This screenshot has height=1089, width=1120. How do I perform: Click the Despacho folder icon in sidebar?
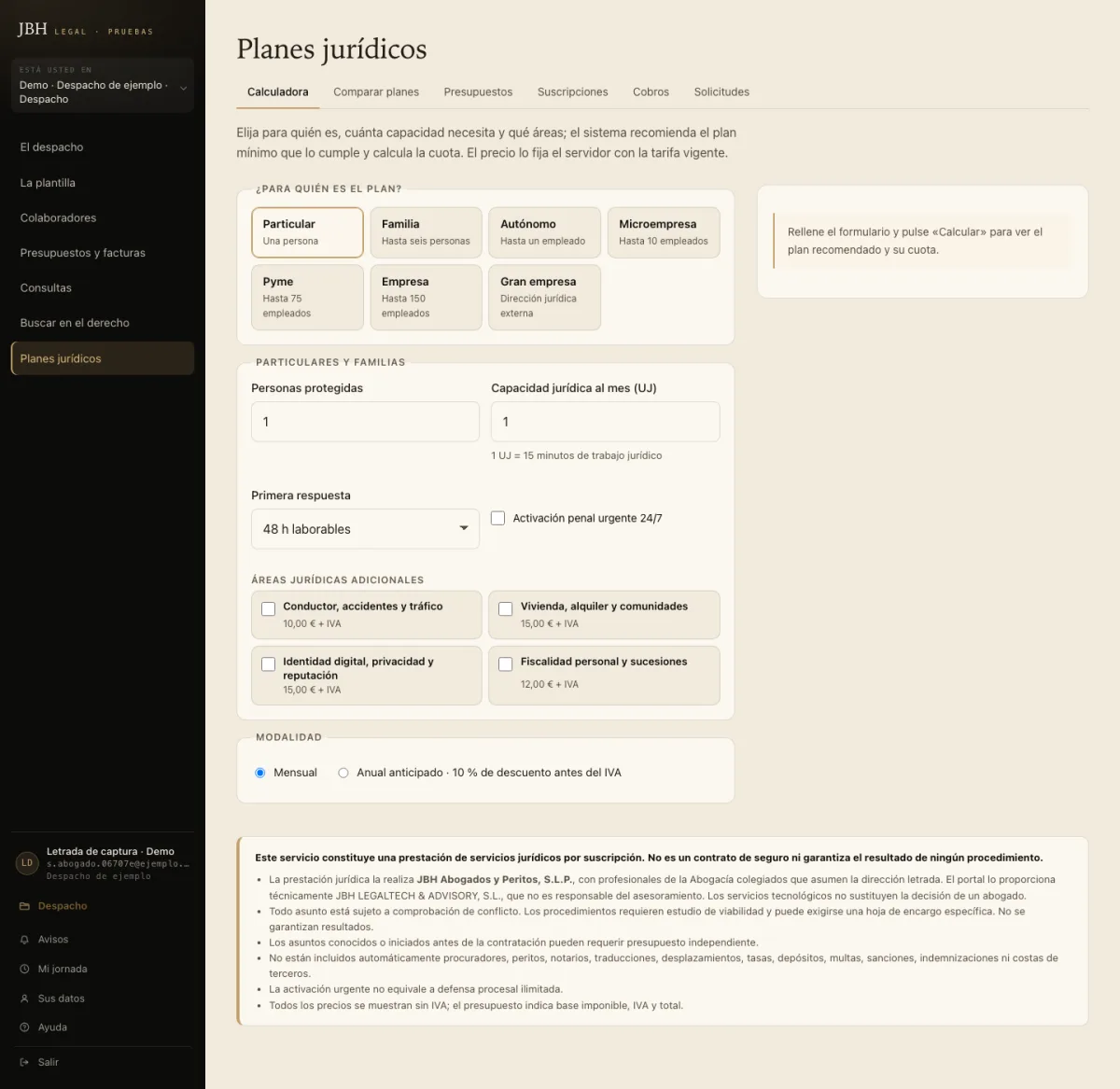coord(24,906)
